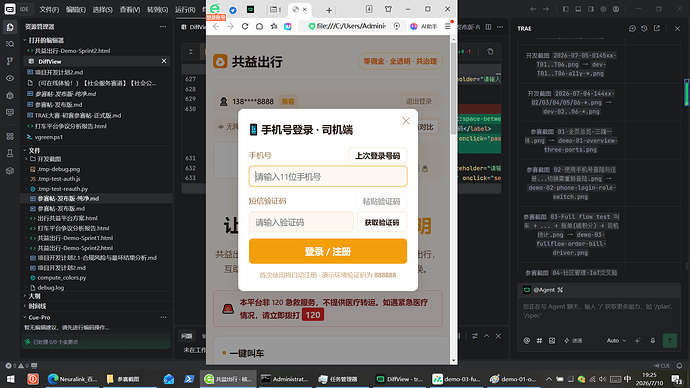Viewport: 690px width, 388px height.
Task: Open the chat history in the TRAE panel
Action: click(x=644, y=28)
